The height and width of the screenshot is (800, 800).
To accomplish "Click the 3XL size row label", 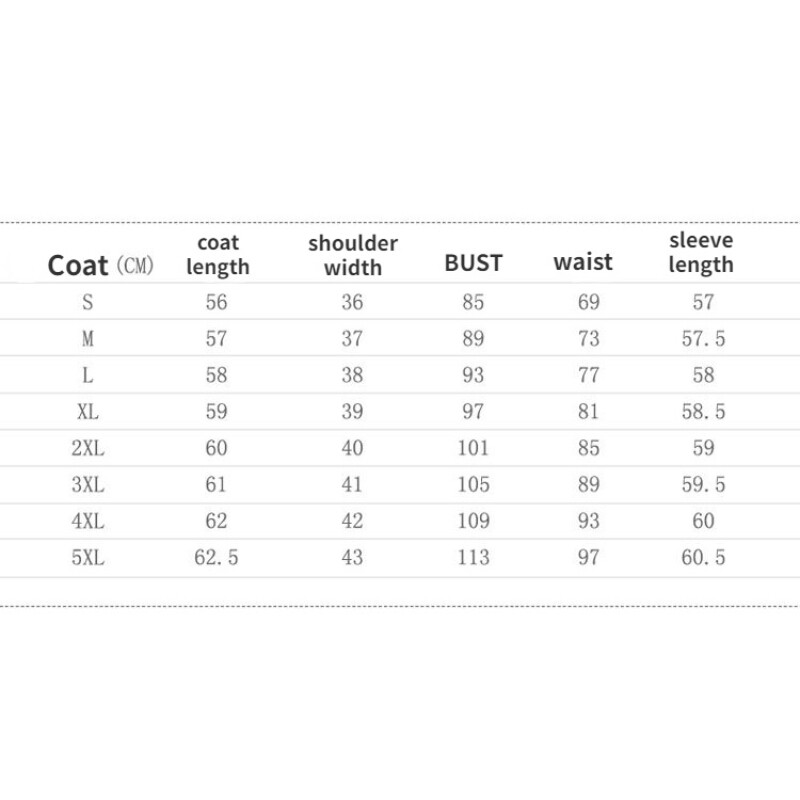I will click(87, 485).
